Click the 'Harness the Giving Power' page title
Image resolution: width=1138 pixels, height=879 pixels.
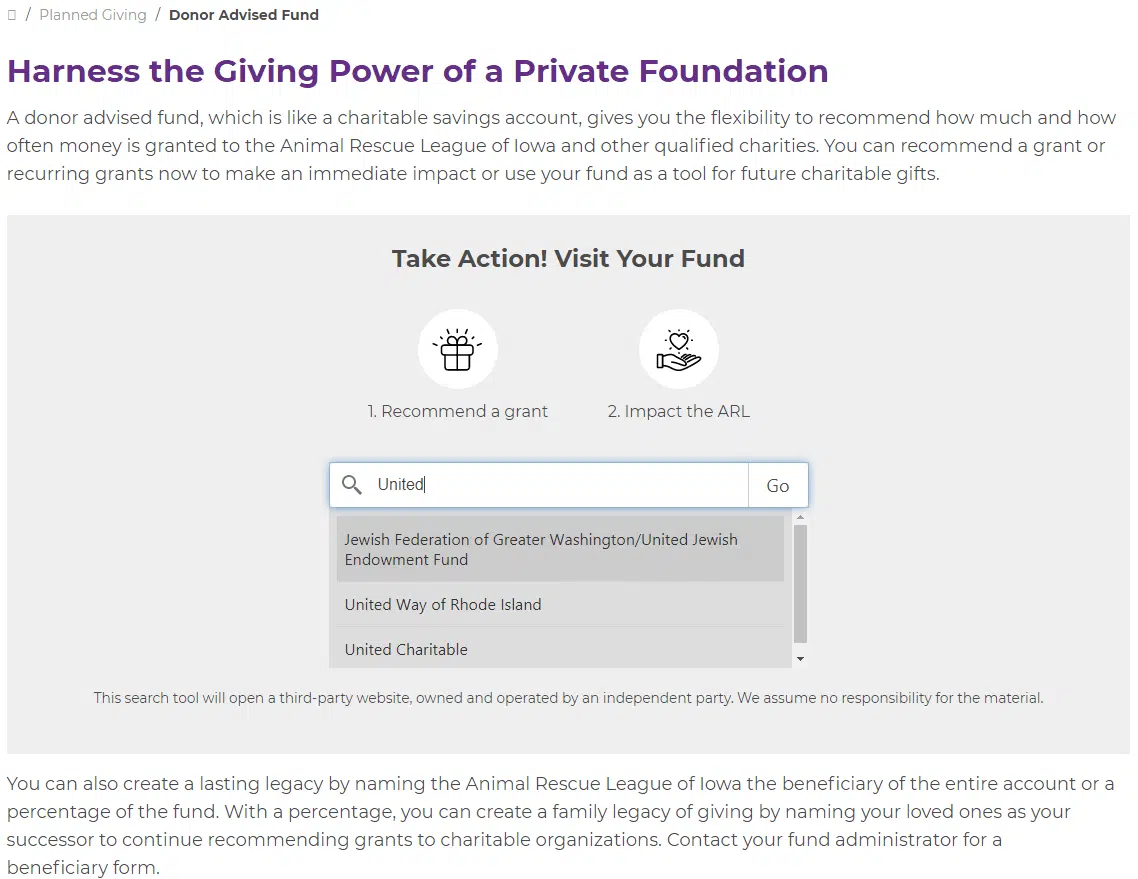point(417,71)
